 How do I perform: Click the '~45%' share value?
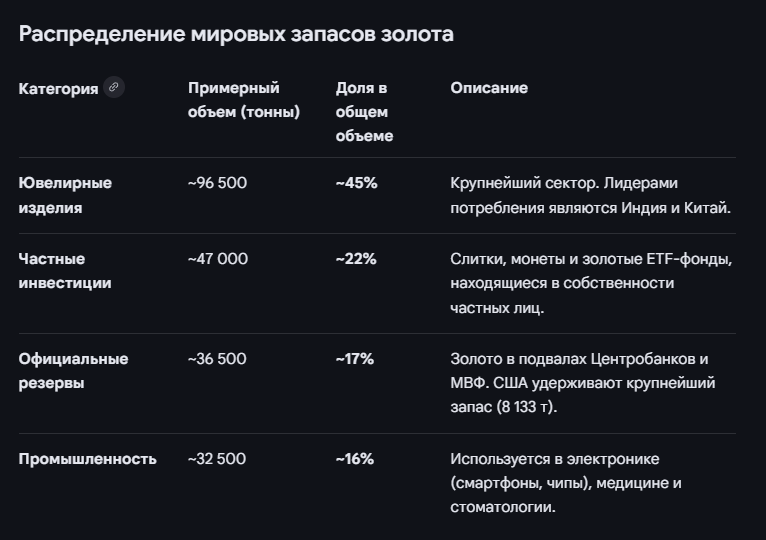click(x=356, y=183)
